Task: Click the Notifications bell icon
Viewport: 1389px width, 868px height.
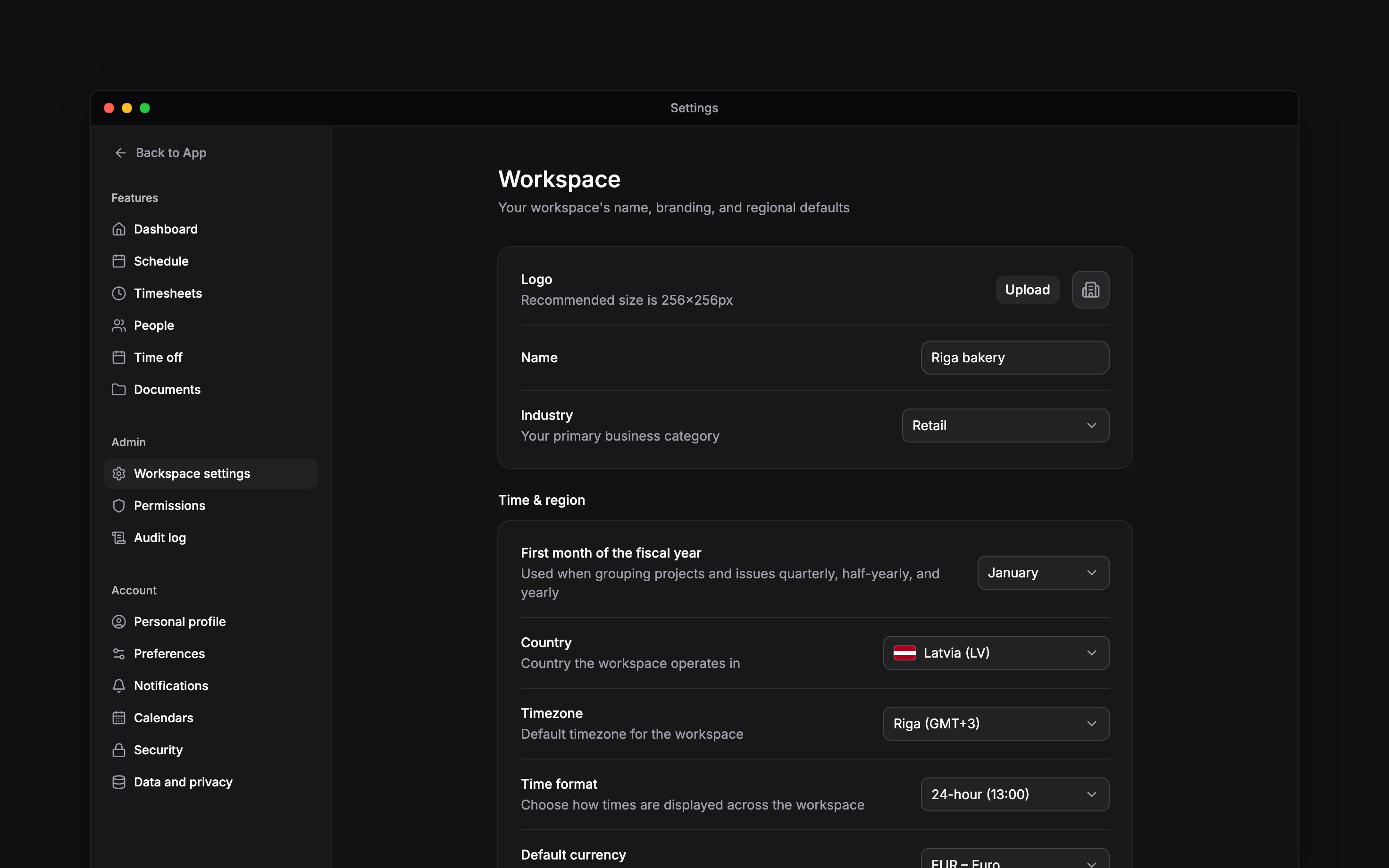Action: pyautogui.click(x=119, y=686)
